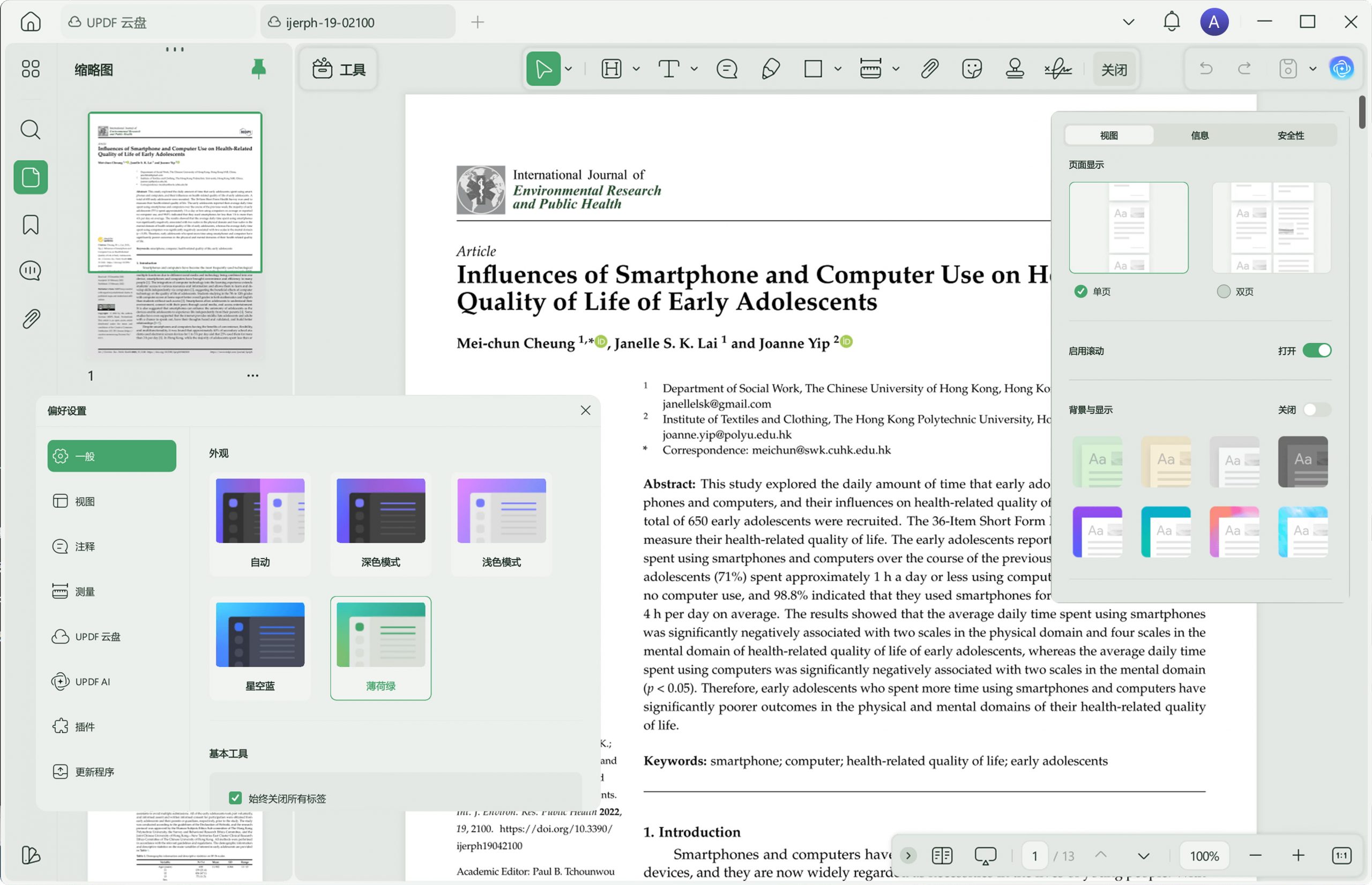Click the attachment paperclip in toolbar
Image resolution: width=1372 pixels, height=885 pixels.
[929, 69]
